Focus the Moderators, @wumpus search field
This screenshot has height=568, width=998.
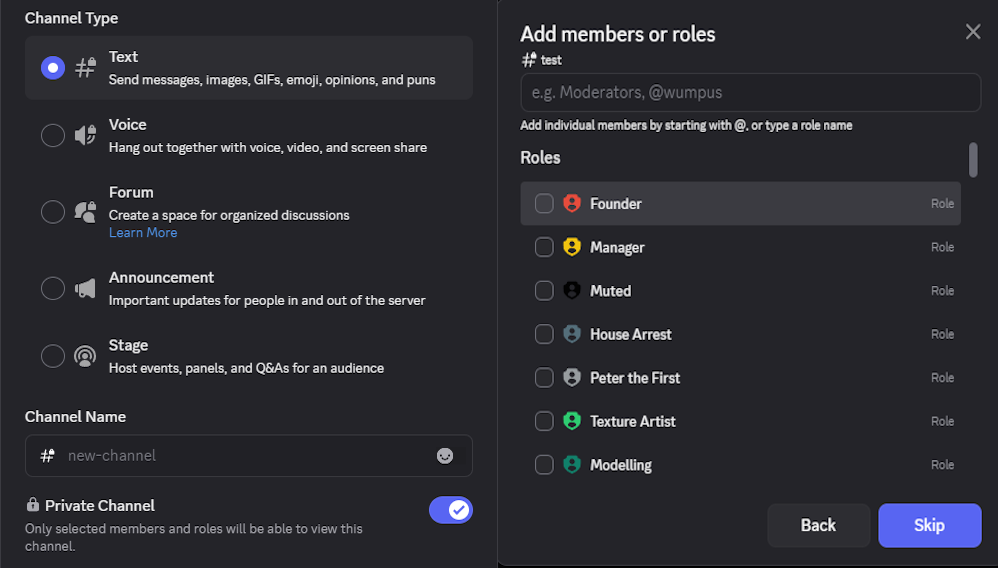[751, 92]
